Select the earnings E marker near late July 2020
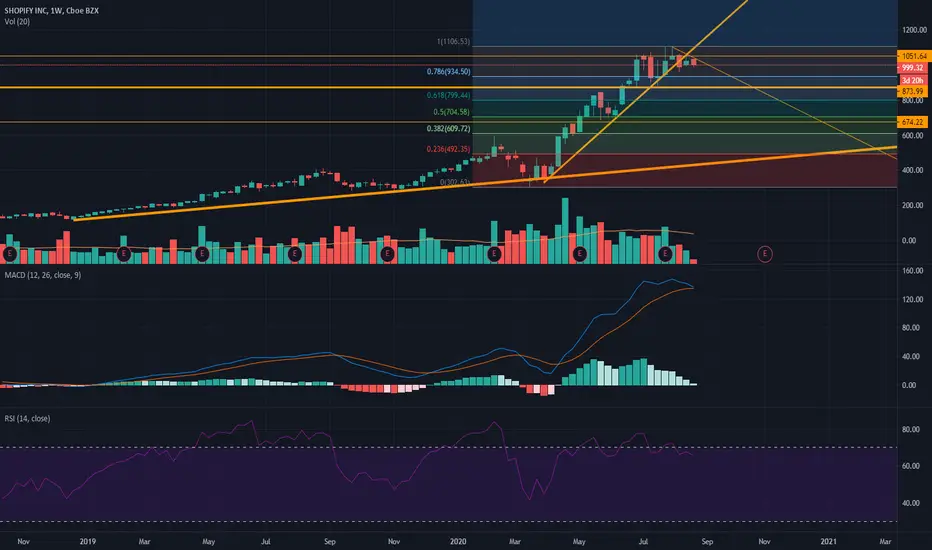 (x=665, y=254)
